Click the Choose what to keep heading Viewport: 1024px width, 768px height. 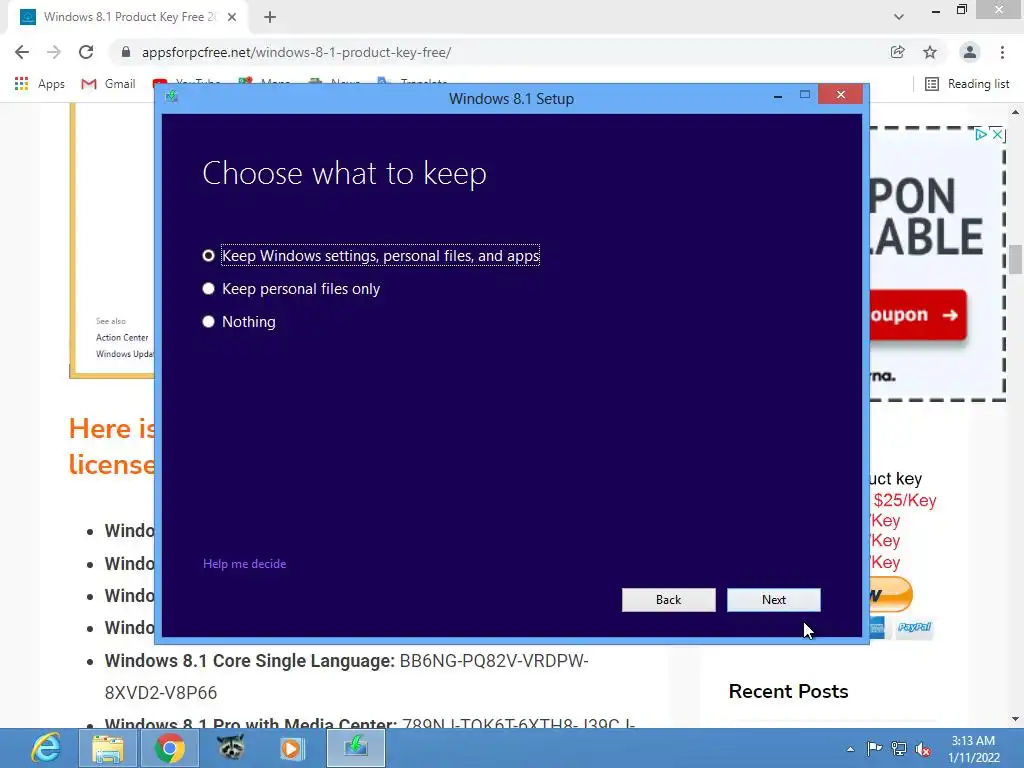(x=344, y=174)
